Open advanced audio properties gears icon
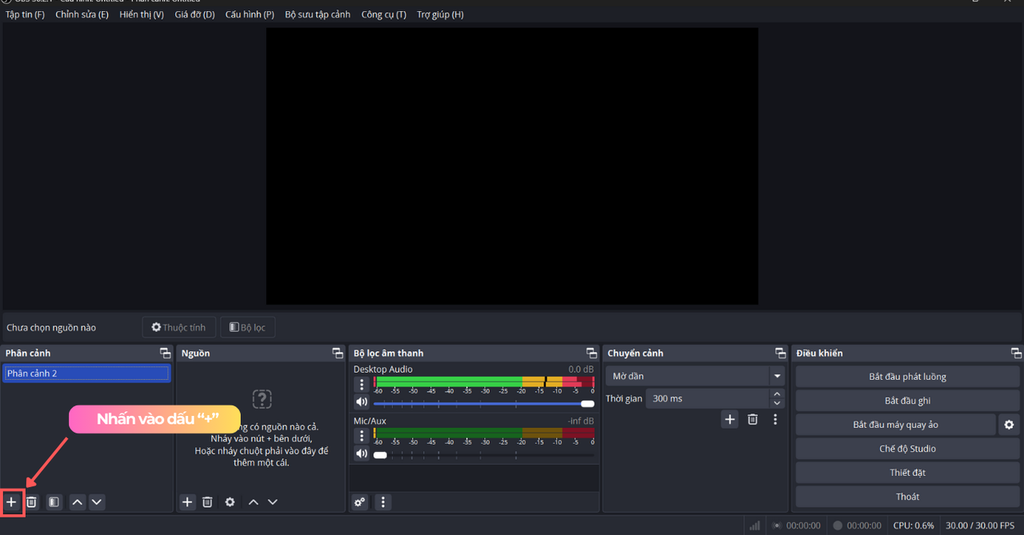The image size is (1024, 535). (x=360, y=502)
